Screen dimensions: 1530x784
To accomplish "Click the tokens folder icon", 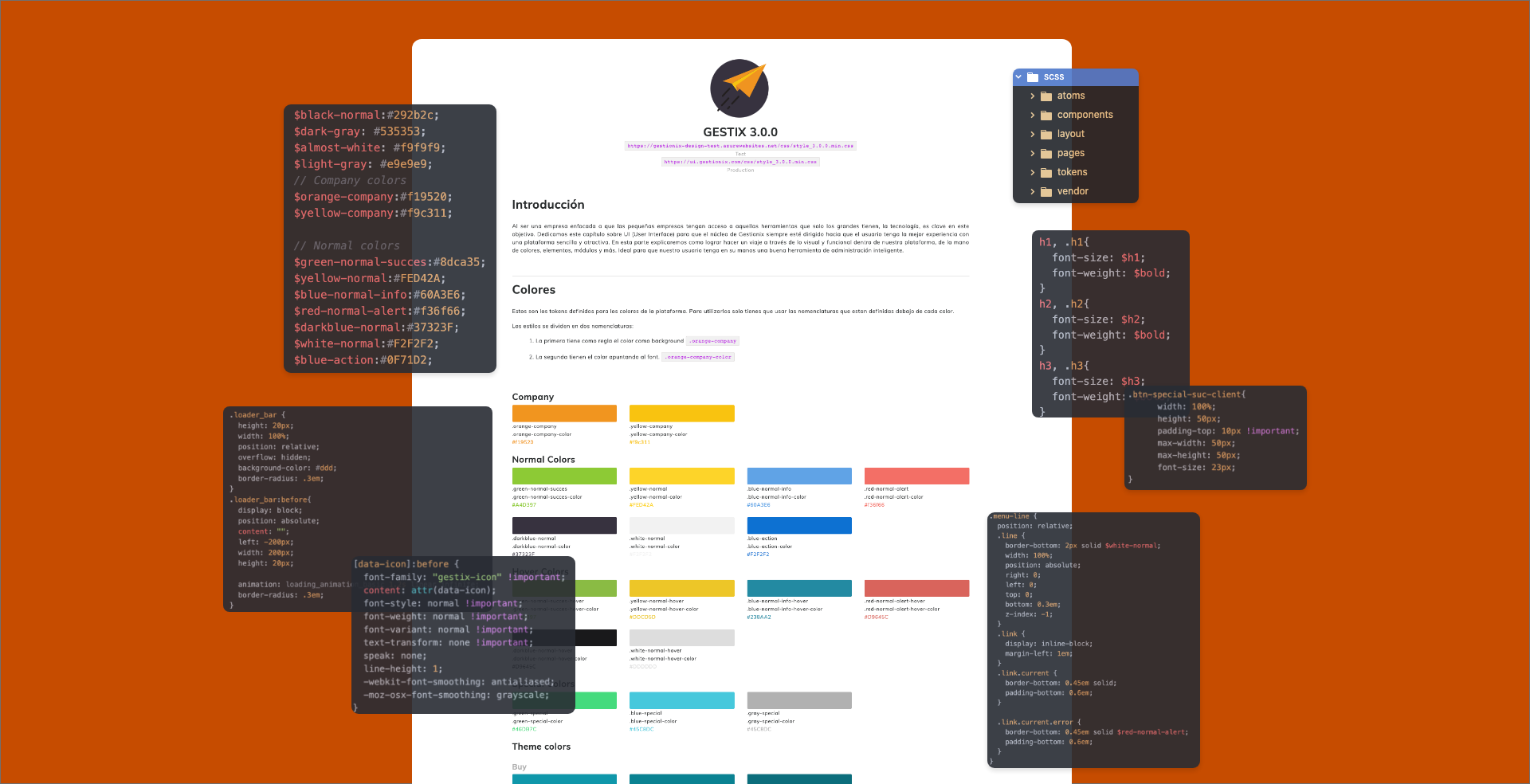I will (x=1046, y=173).
